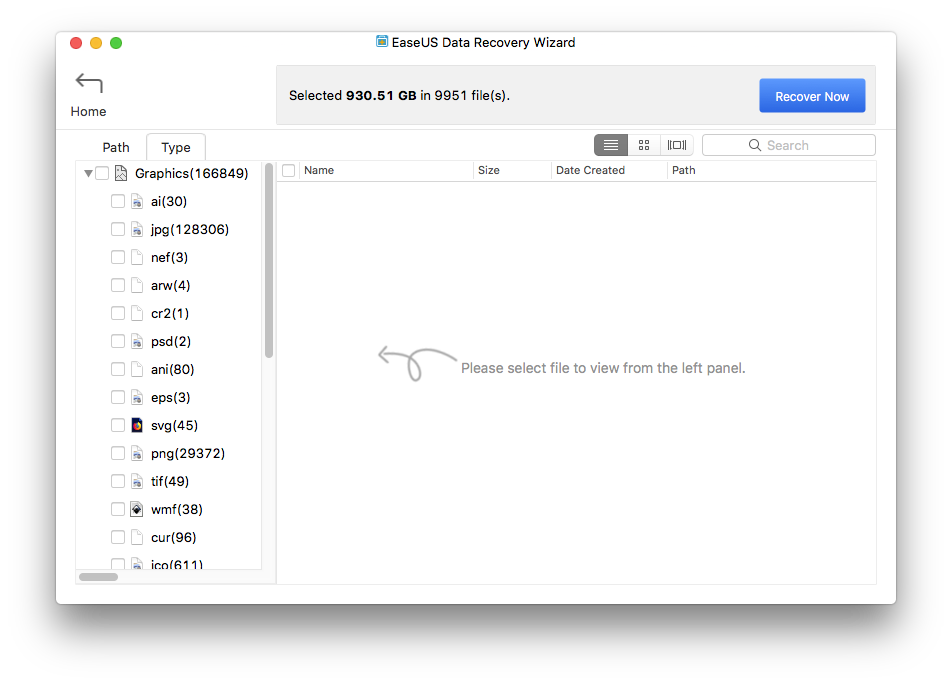The height and width of the screenshot is (684, 952).
Task: Click the Home label
Action: [89, 112]
